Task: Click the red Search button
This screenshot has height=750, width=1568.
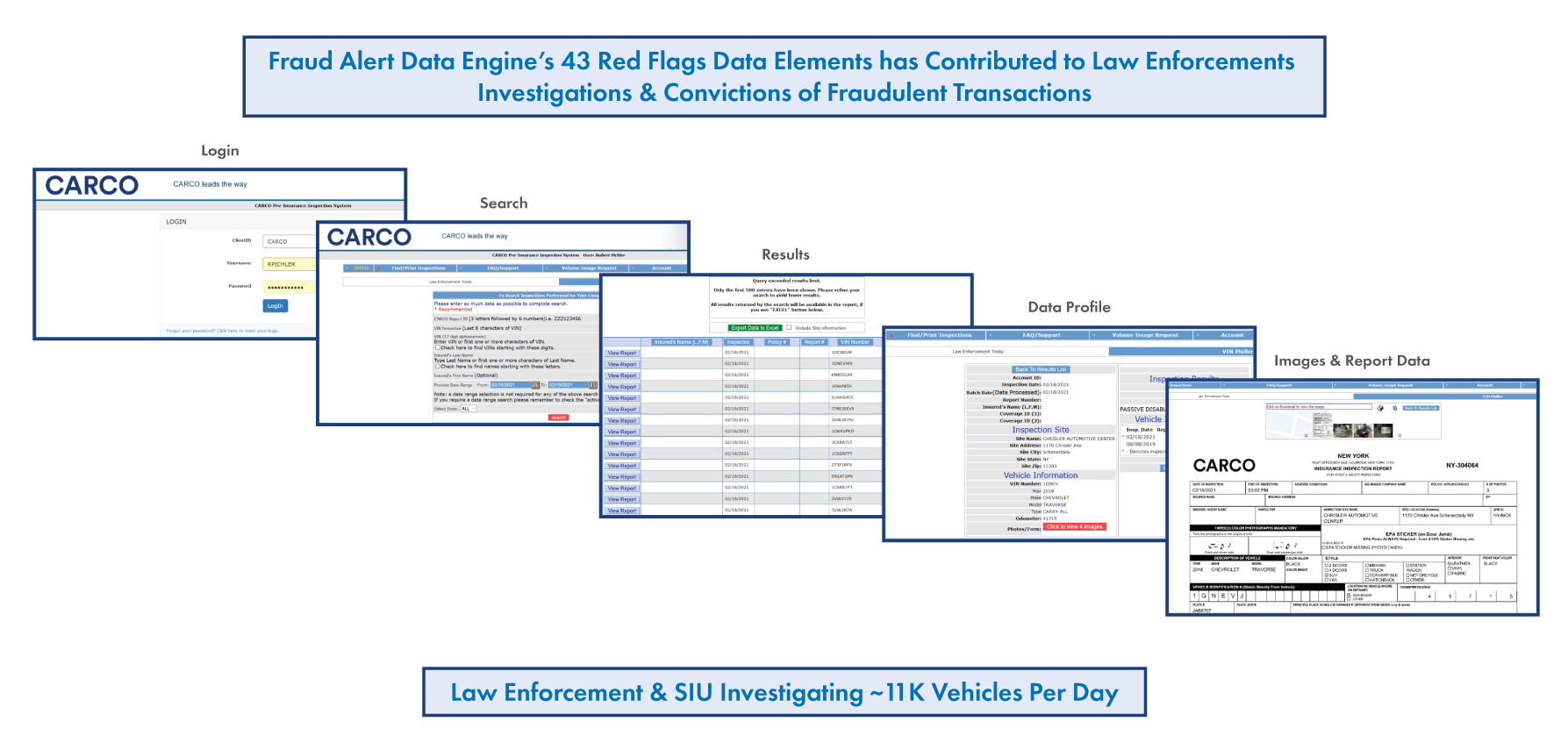Action: tap(558, 418)
